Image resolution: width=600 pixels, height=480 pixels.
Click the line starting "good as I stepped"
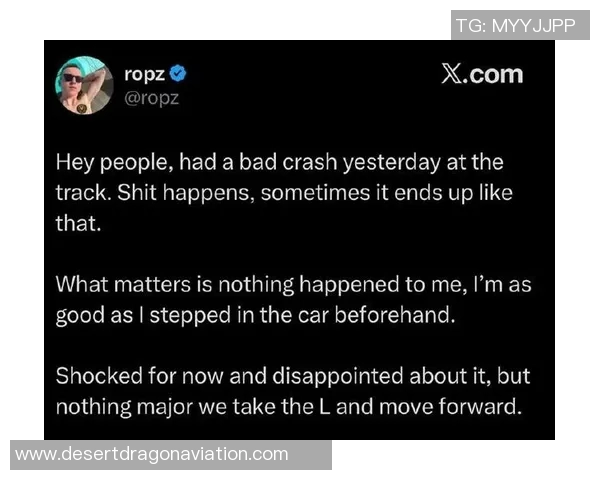click(x=257, y=315)
